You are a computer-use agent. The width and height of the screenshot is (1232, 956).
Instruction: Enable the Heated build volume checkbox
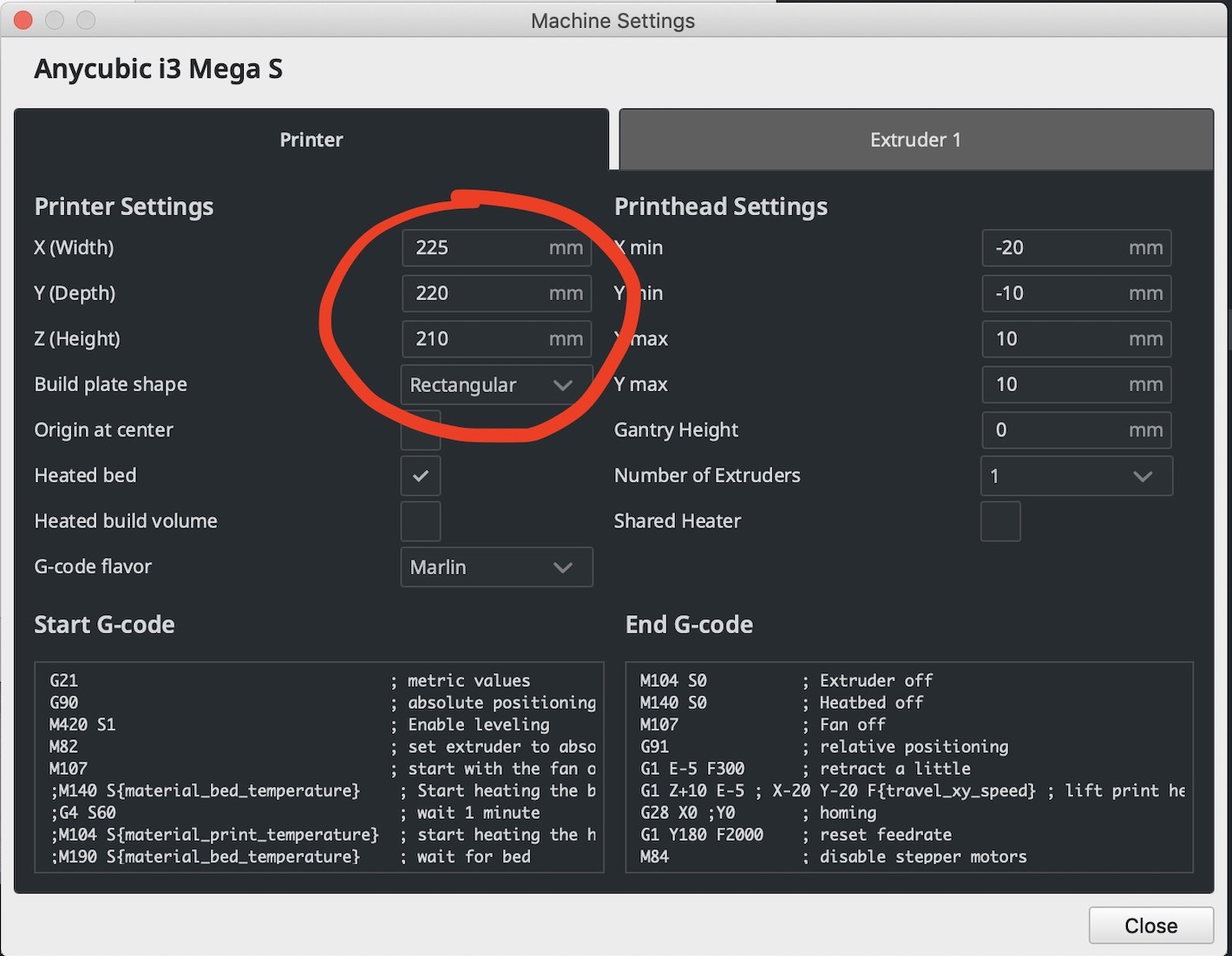tap(421, 521)
